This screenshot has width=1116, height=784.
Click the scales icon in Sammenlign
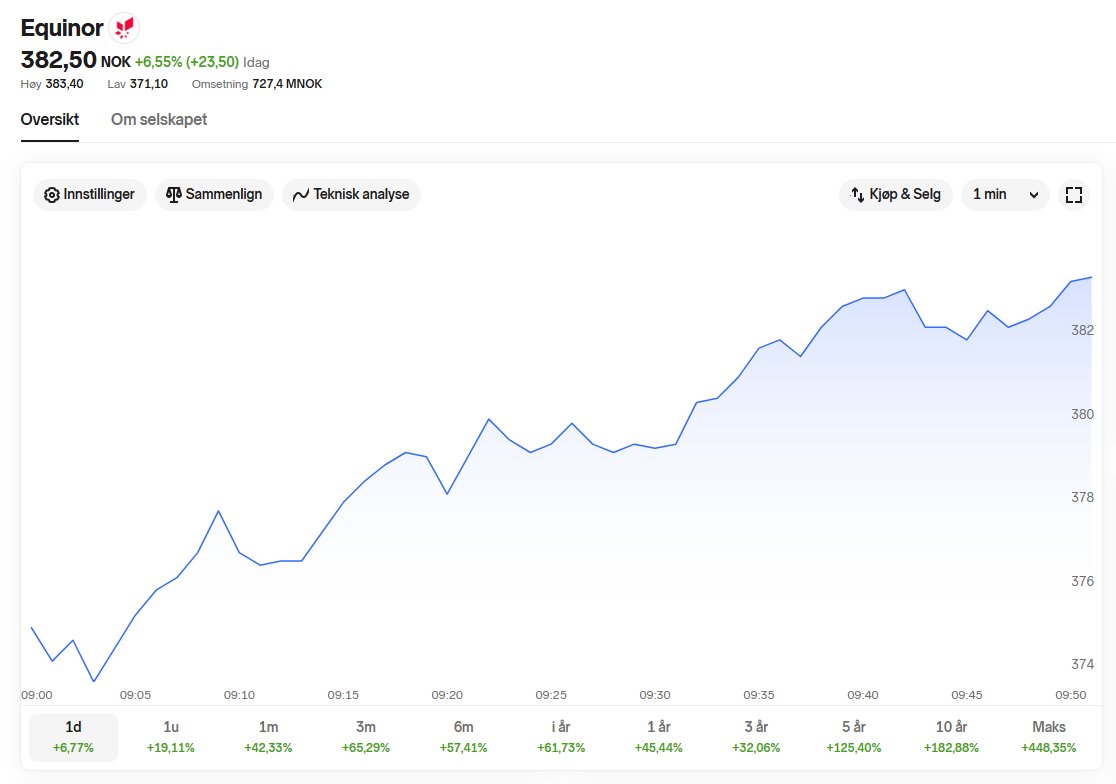click(x=174, y=194)
